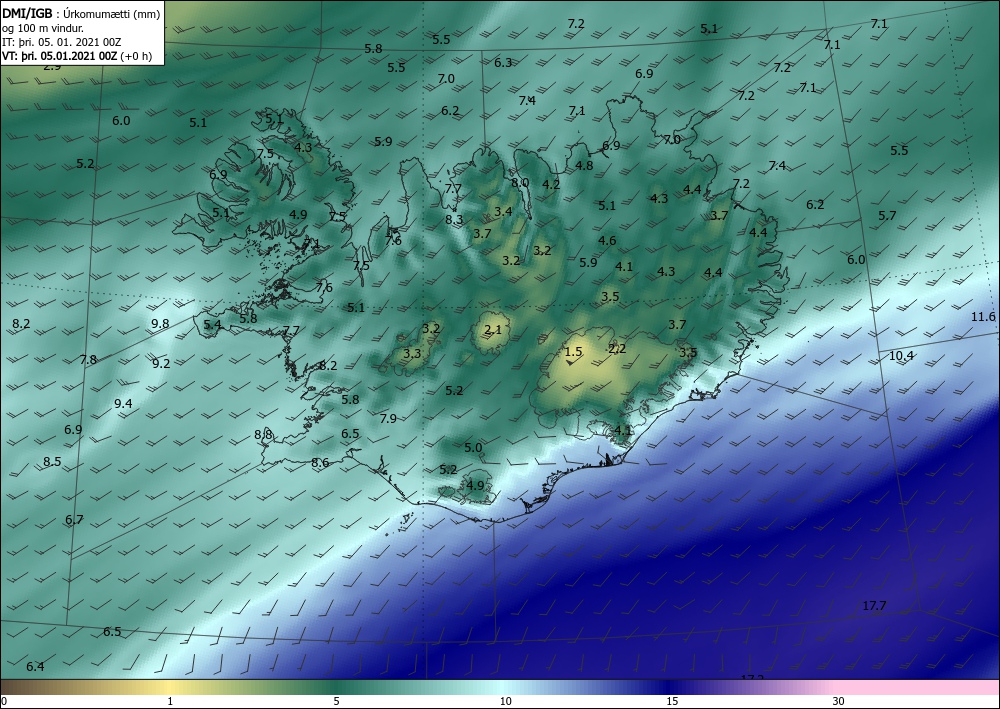Select the 'og 100 m vindur.' legend line
This screenshot has height=709, width=1000.
[43, 28]
